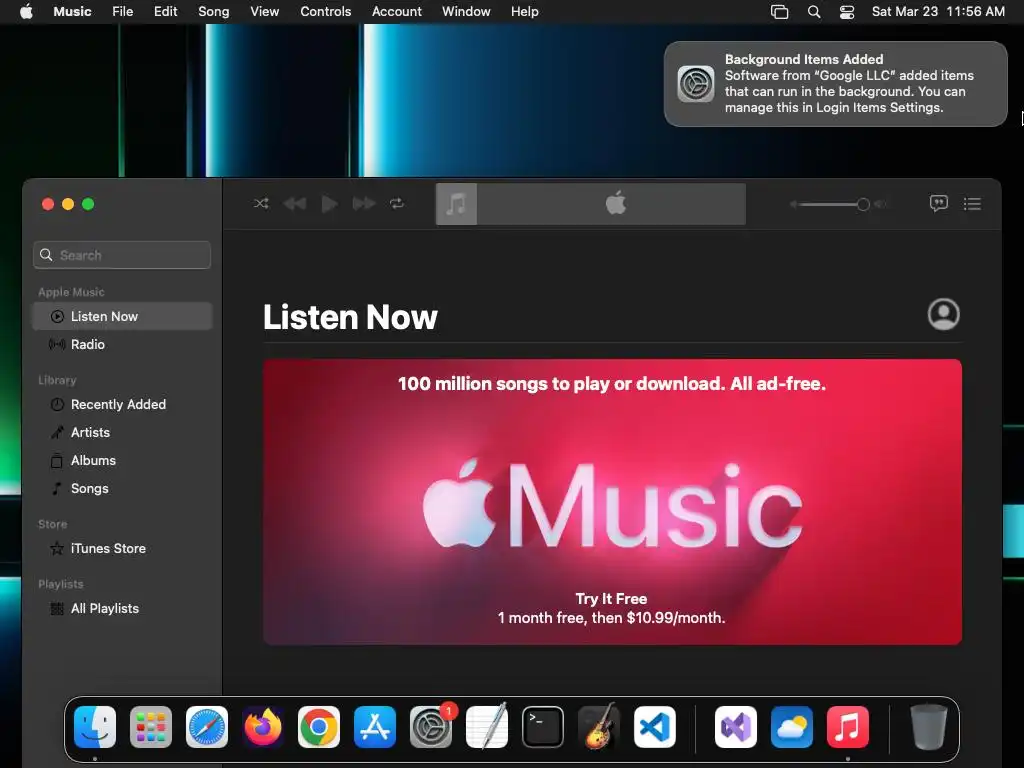This screenshot has width=1024, height=768.
Task: Open All Playlists in the sidebar
Action: click(122, 609)
